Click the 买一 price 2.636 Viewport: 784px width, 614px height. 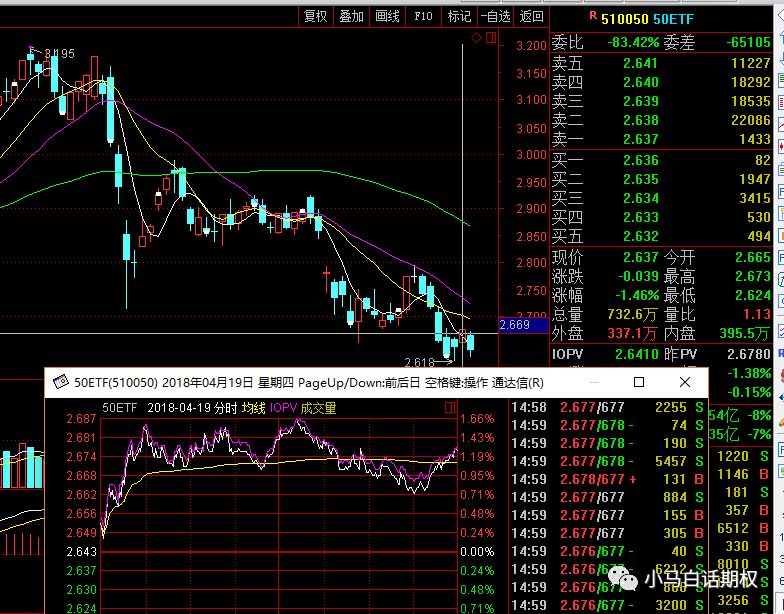640,160
